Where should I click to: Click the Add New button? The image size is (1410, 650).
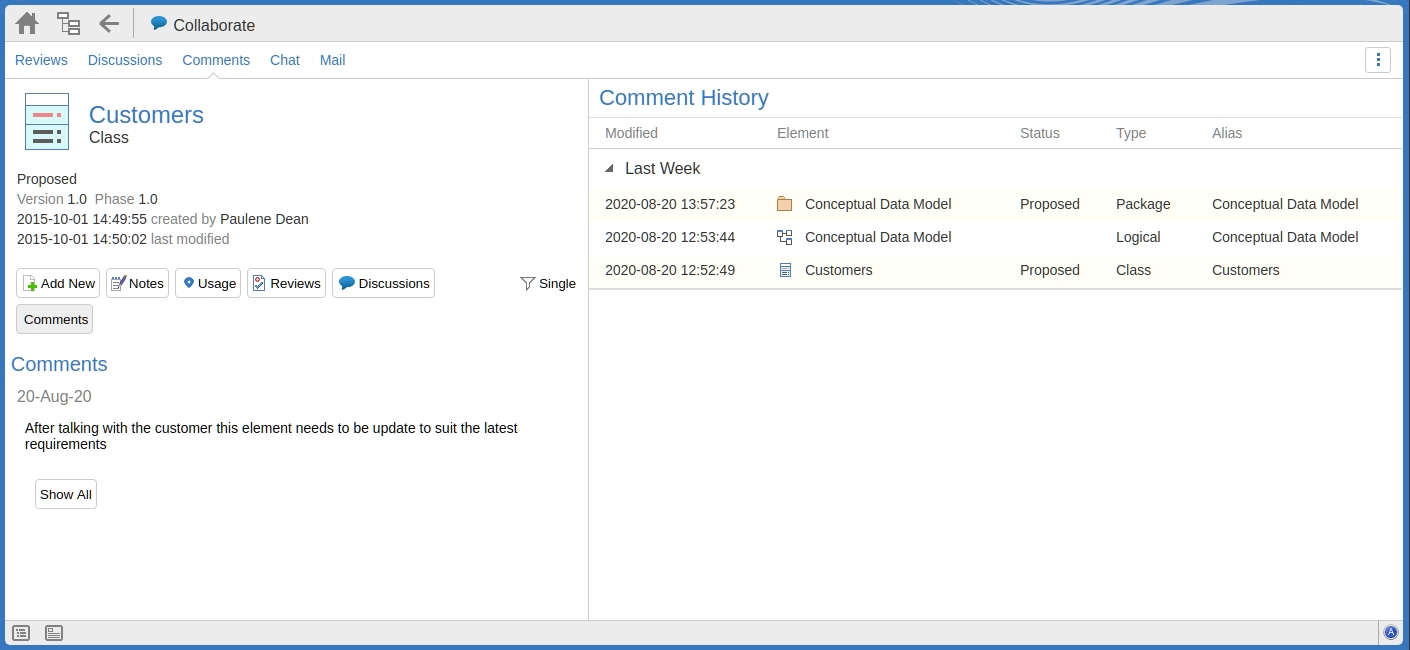click(x=58, y=284)
